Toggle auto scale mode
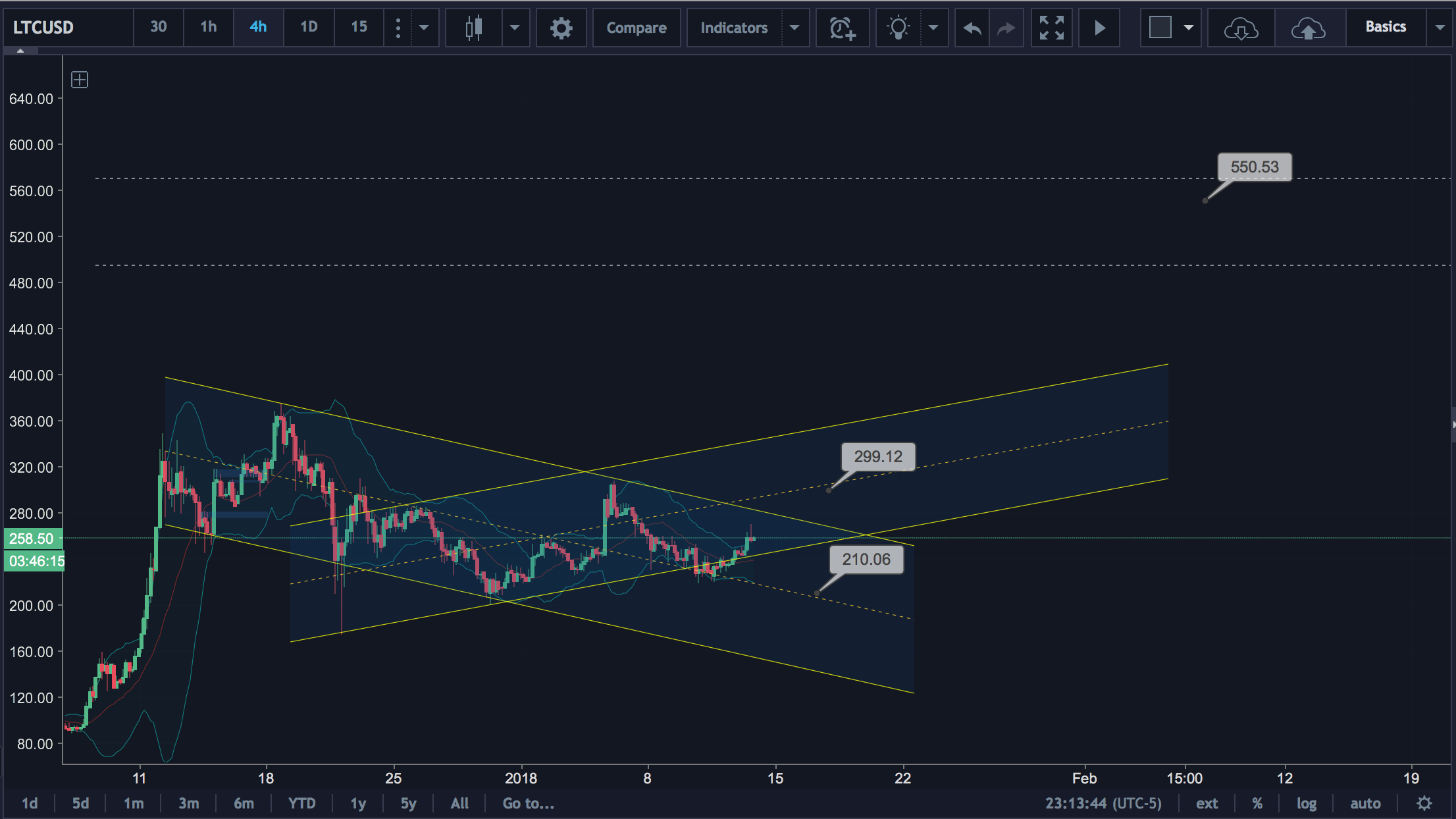1456x819 pixels. pos(1365,803)
